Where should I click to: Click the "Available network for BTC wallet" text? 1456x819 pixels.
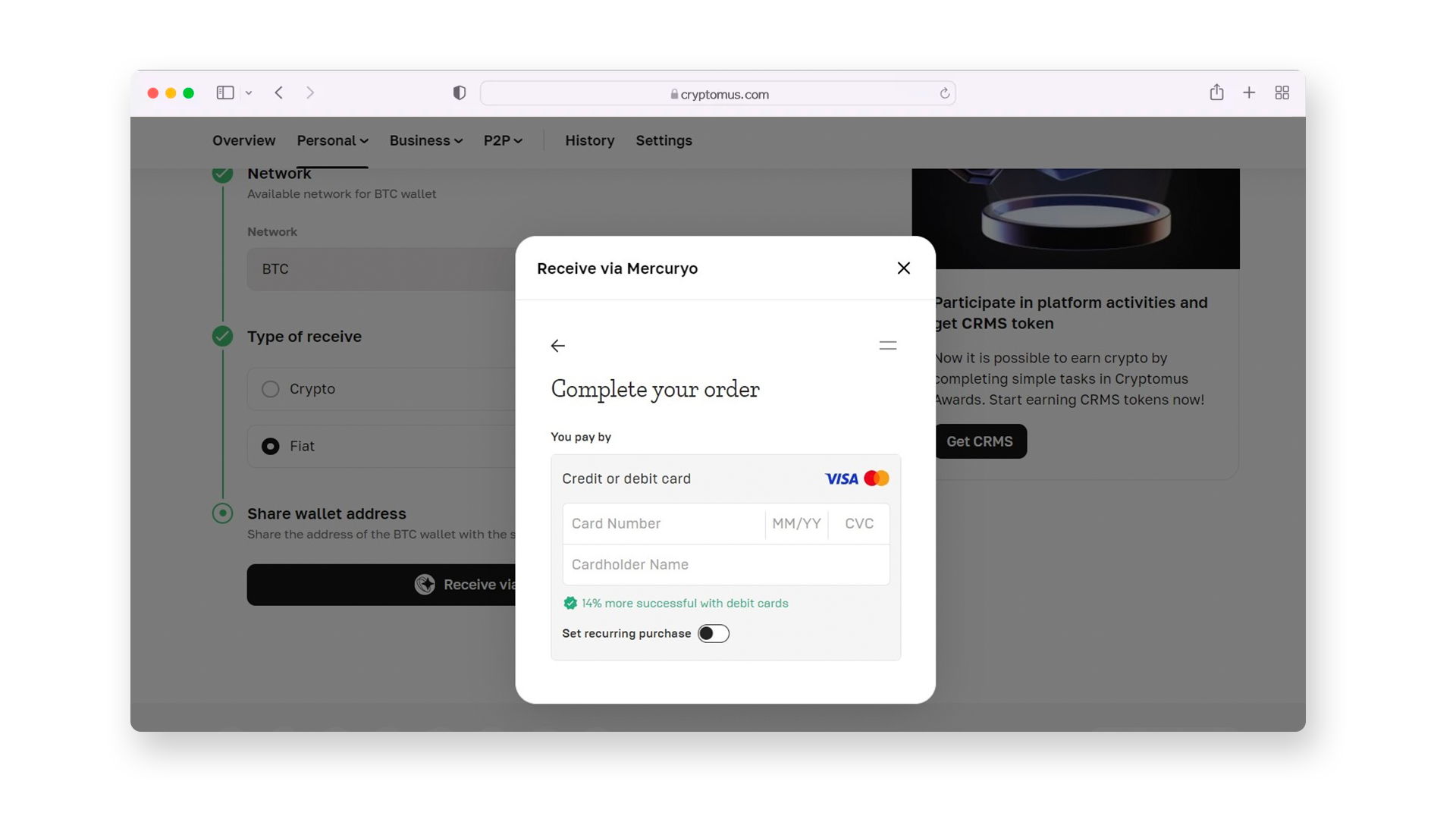point(342,194)
